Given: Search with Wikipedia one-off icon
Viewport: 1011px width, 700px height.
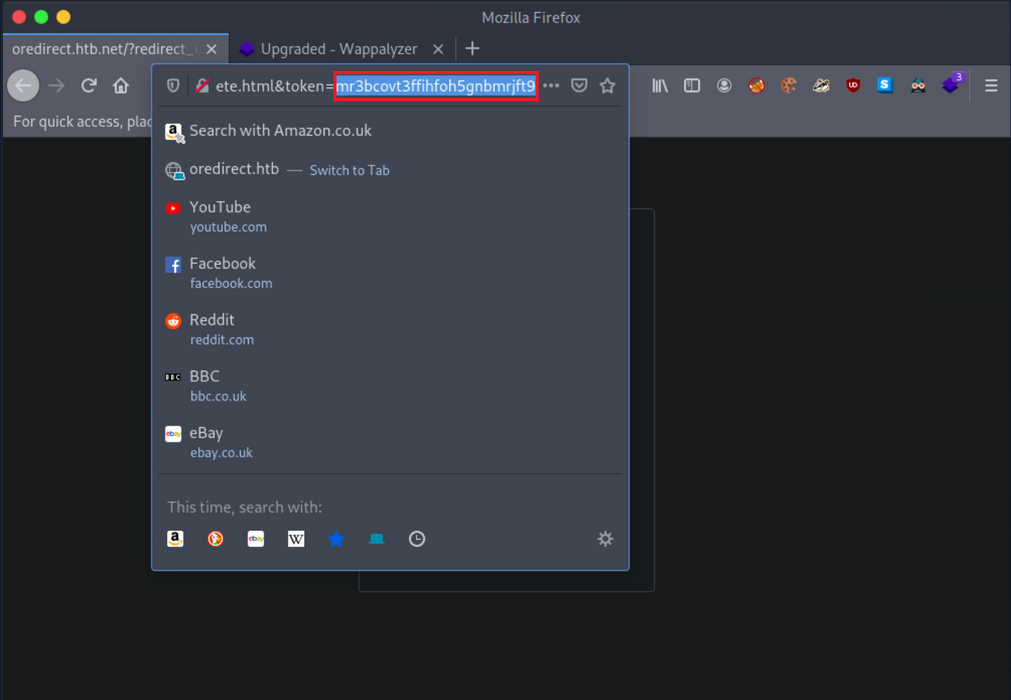Looking at the screenshot, I should [296, 539].
